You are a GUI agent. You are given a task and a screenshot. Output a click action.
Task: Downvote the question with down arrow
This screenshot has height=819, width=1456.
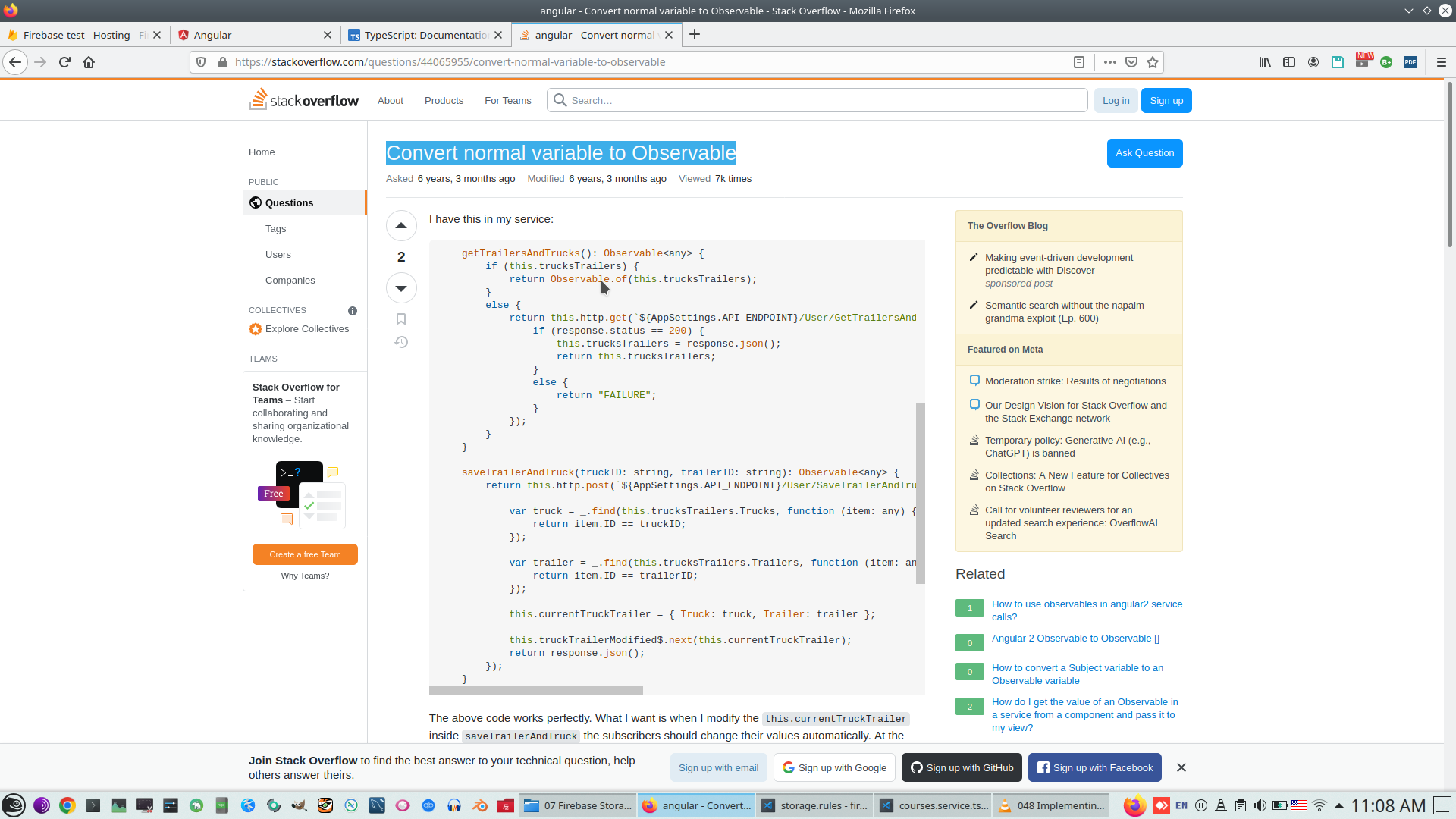(x=401, y=288)
